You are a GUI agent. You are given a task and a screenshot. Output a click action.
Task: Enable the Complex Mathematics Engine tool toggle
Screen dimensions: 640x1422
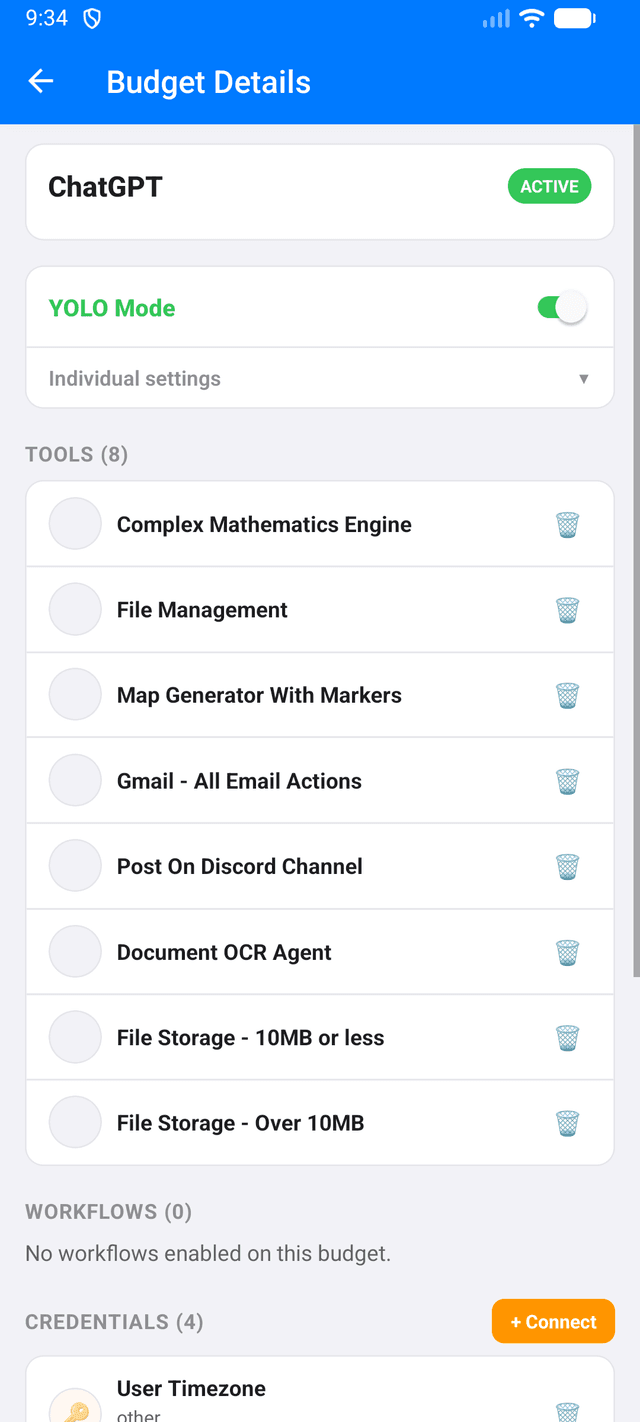74,523
